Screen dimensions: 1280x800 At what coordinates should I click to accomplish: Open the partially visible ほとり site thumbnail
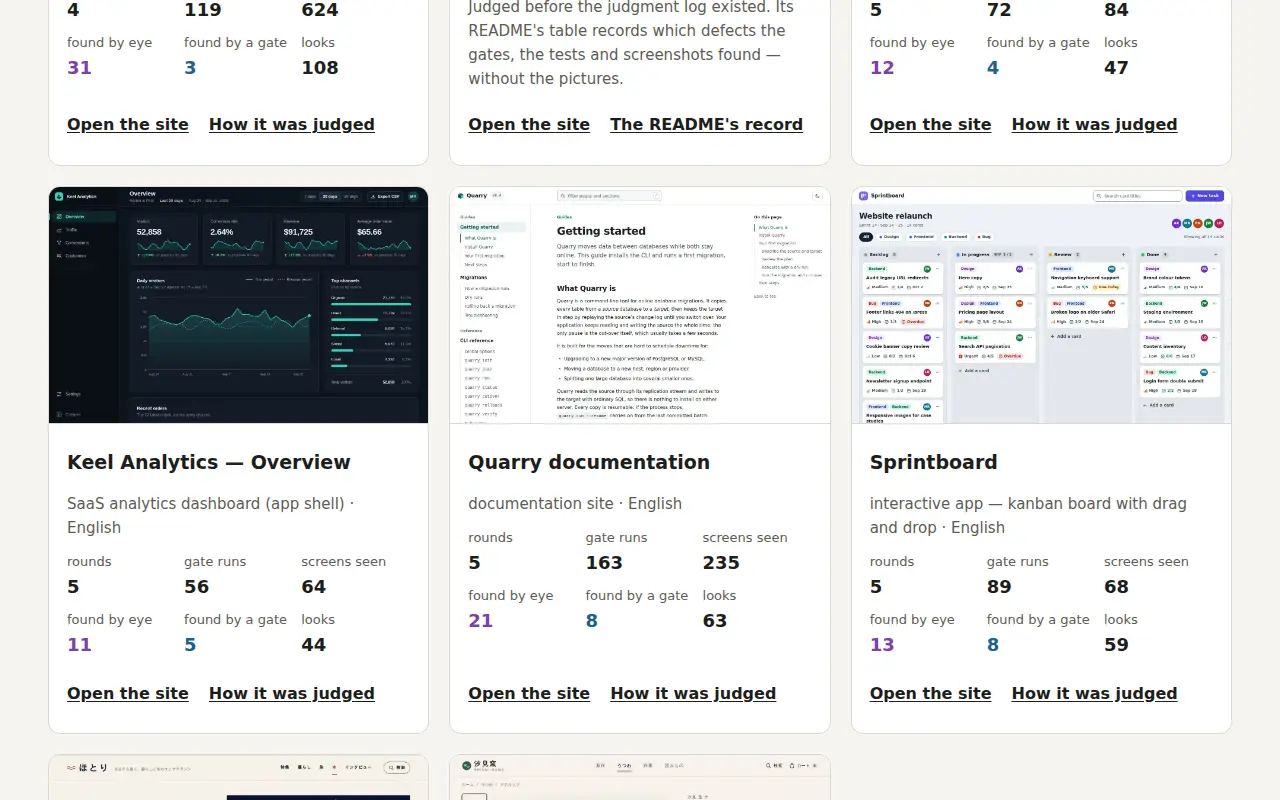238,778
